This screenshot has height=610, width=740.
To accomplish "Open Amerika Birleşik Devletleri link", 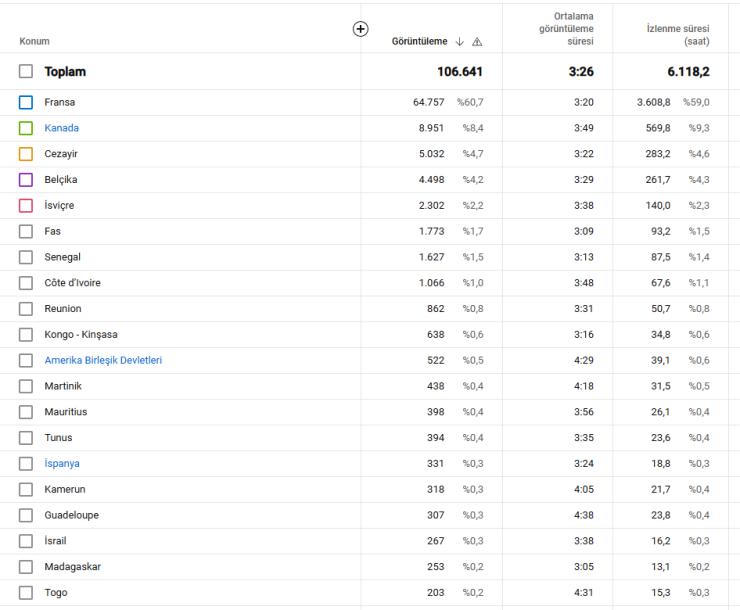I will click(x=103, y=360).
